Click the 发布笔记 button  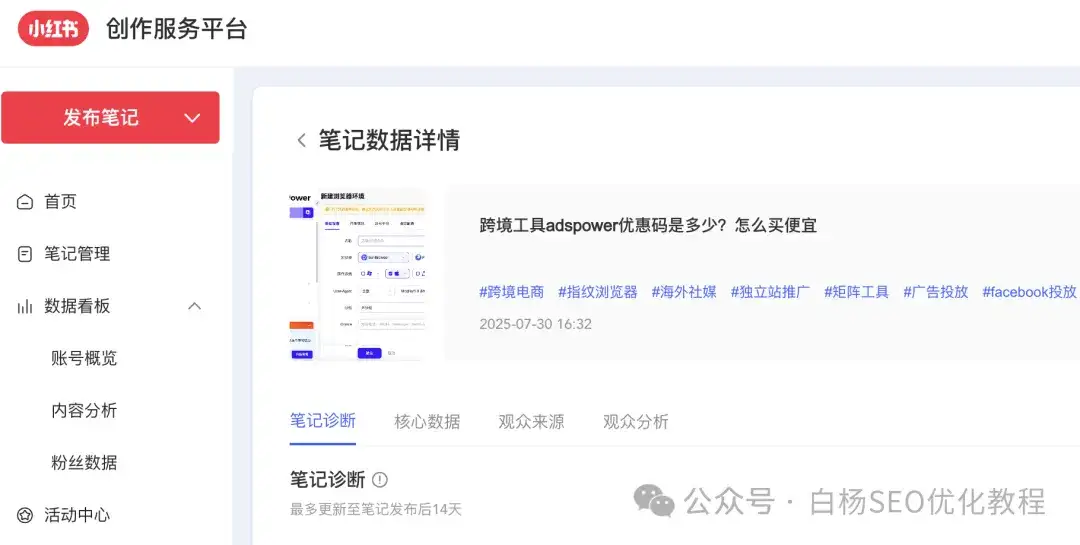[110, 118]
